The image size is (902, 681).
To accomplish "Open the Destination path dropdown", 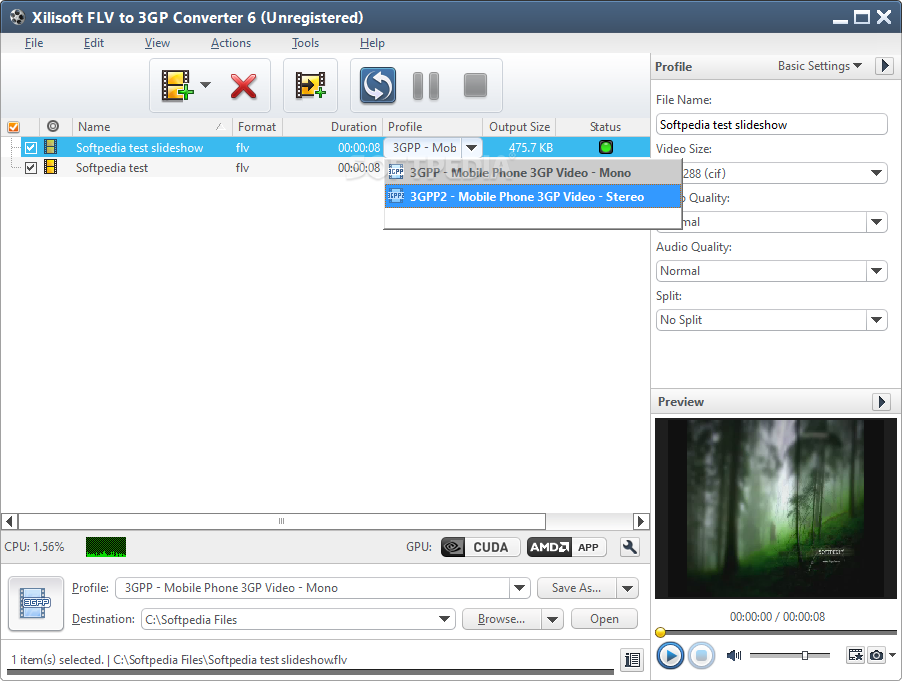I will click(x=444, y=619).
